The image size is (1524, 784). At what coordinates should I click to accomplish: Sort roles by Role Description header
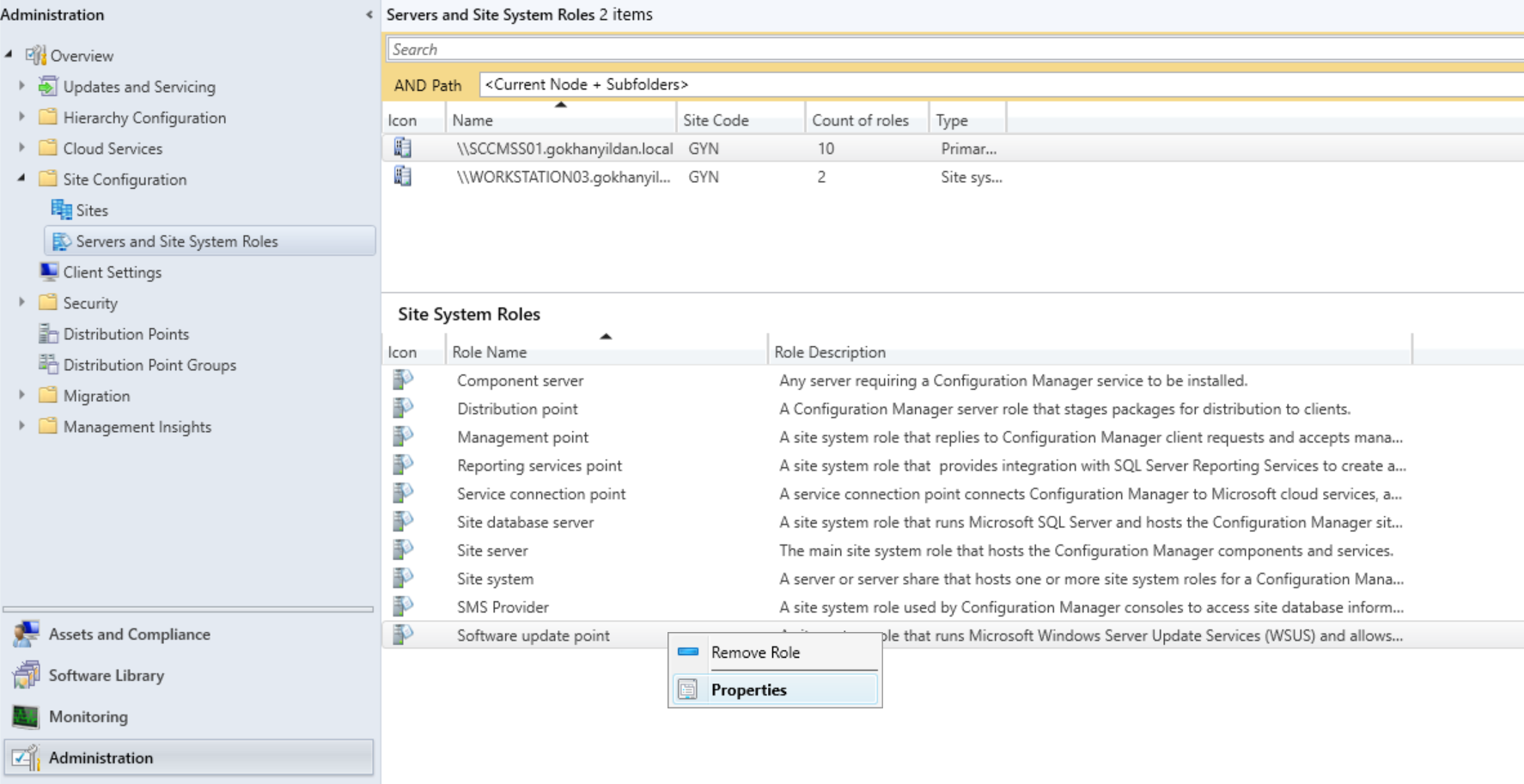[x=1090, y=352]
